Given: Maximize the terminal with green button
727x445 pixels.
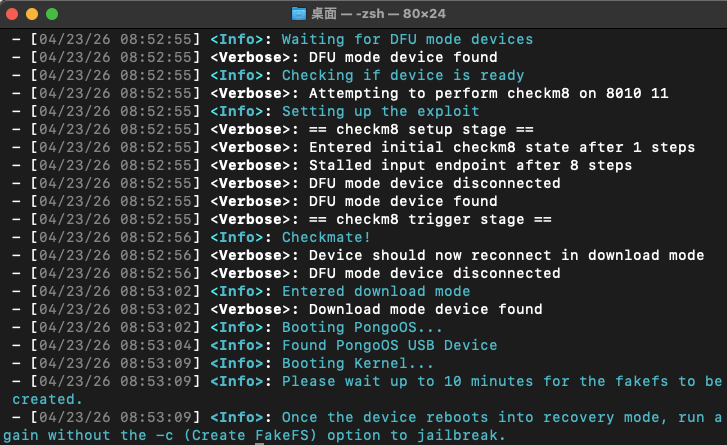Looking at the screenshot, I should tap(52, 14).
